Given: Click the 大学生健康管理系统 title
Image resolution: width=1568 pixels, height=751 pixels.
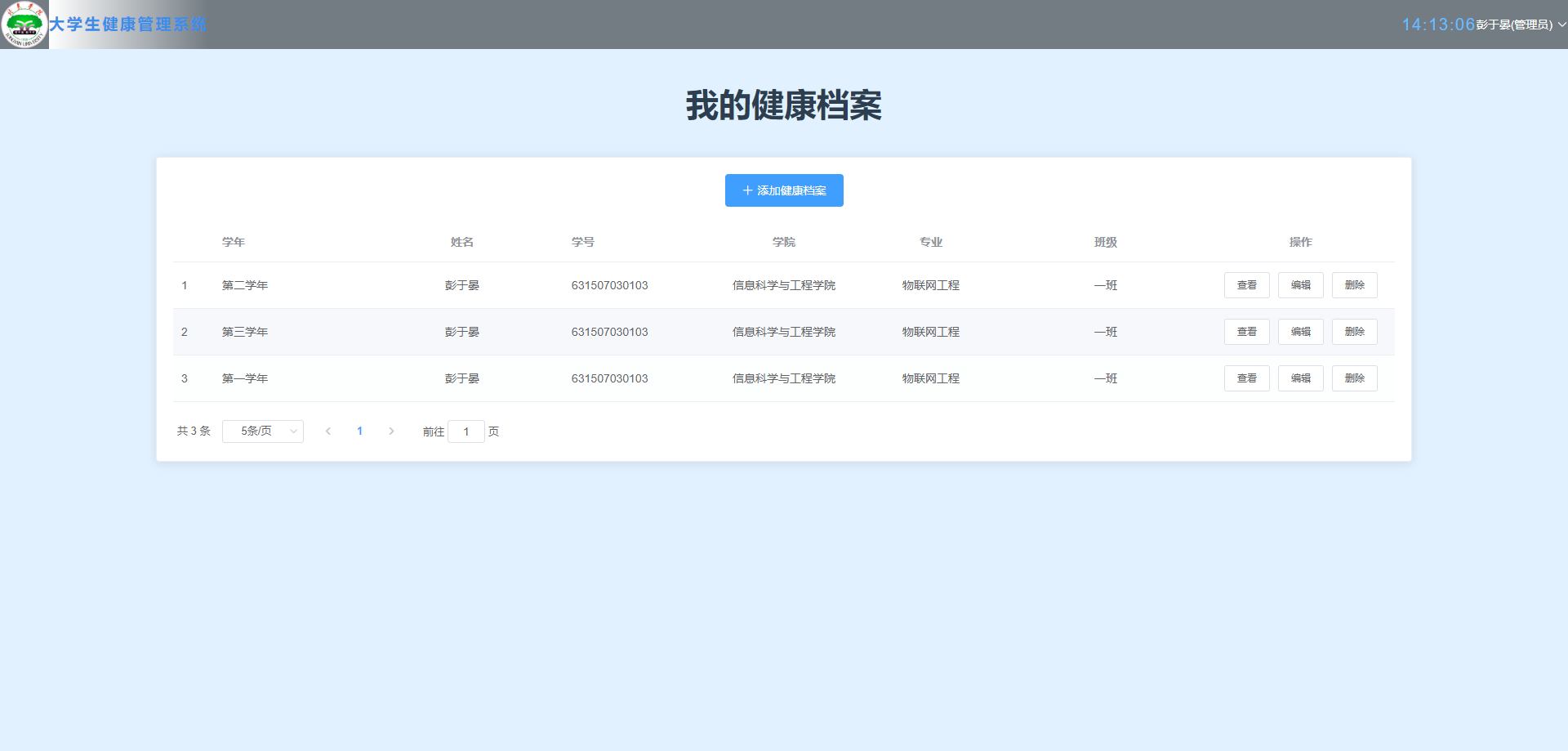Looking at the screenshot, I should click(x=128, y=25).
